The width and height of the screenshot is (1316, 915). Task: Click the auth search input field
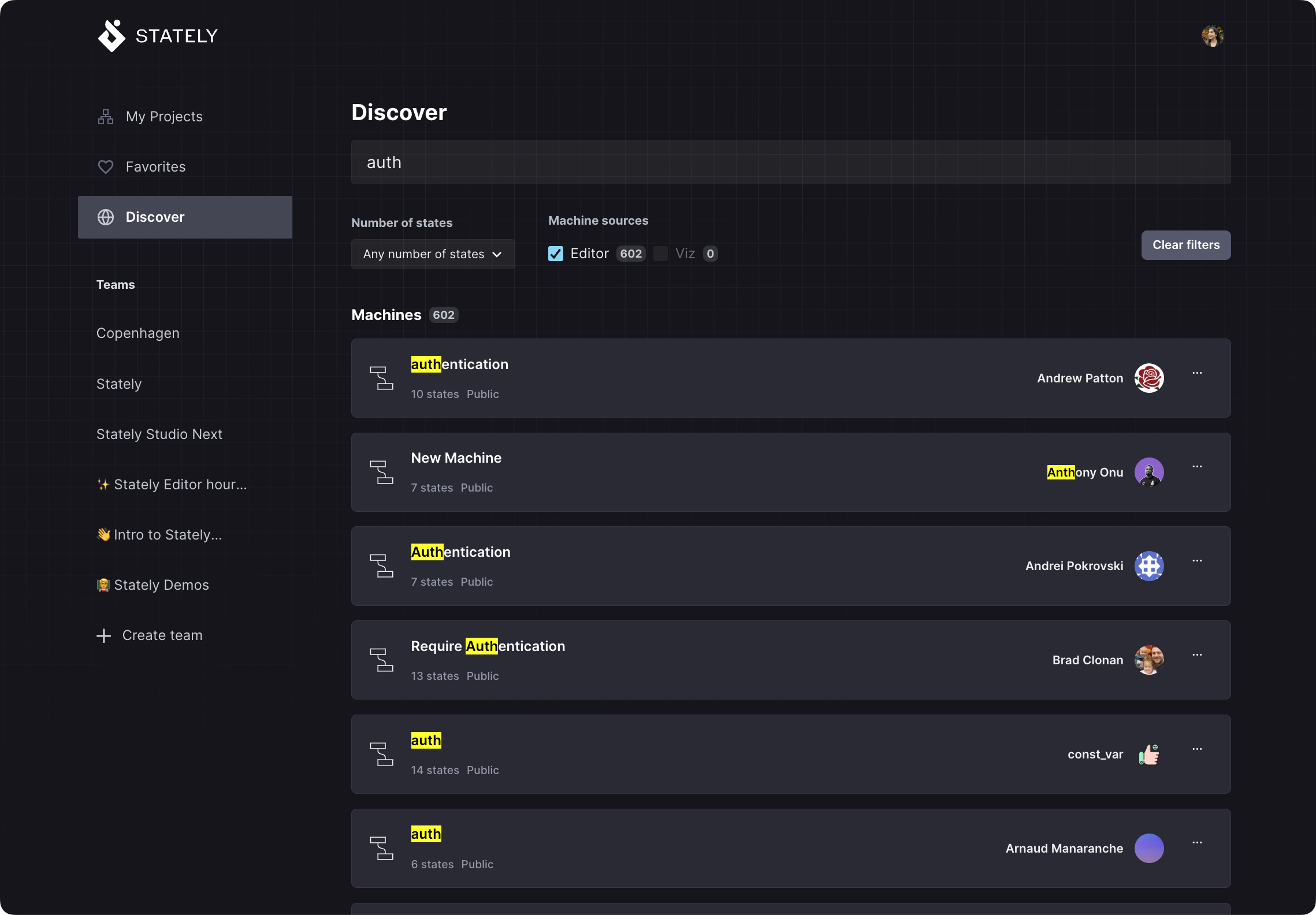(x=791, y=162)
